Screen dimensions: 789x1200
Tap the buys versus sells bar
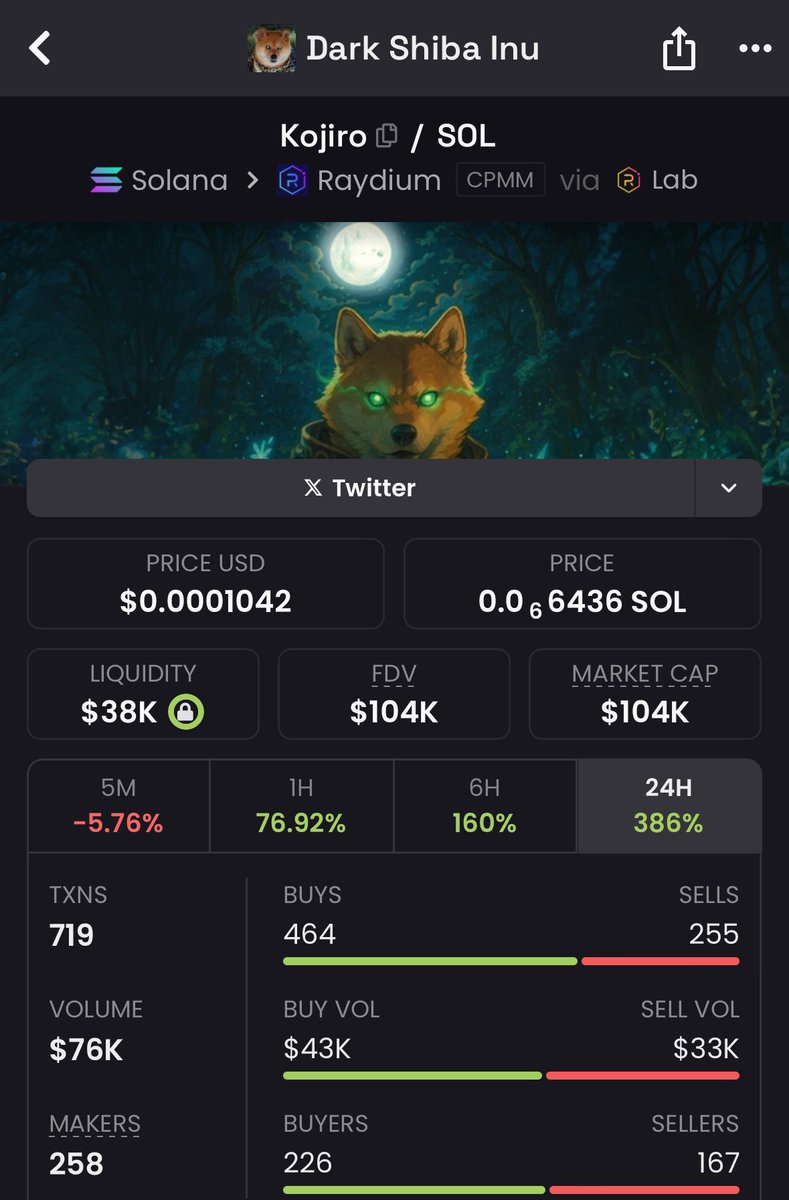coord(511,961)
